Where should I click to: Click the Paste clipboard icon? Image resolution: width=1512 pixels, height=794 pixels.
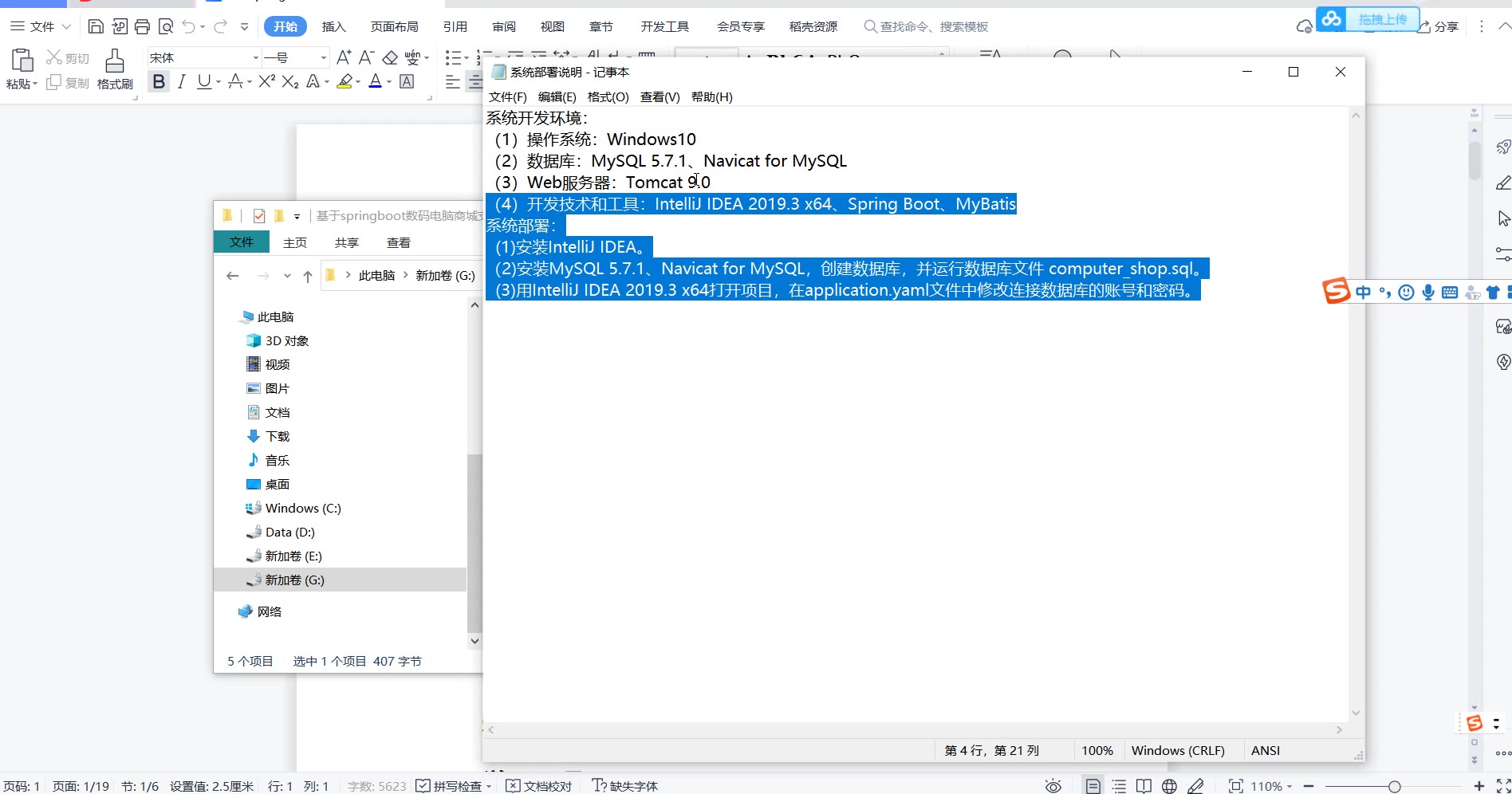pyautogui.click(x=22, y=60)
